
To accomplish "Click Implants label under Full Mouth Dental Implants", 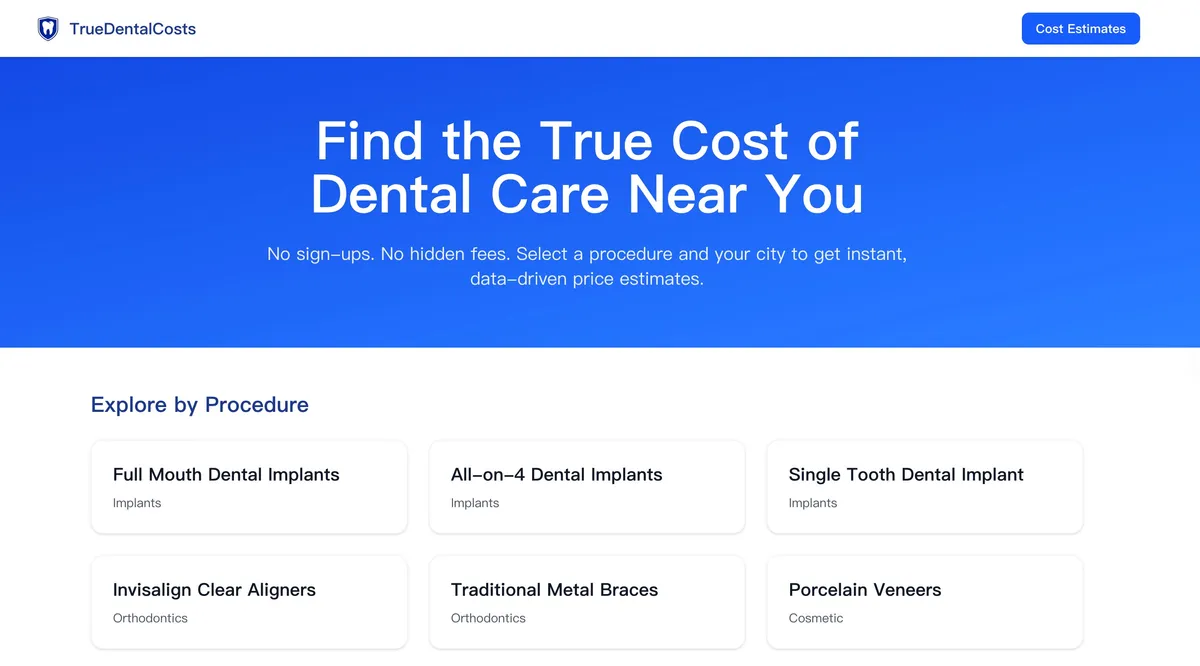I will (137, 503).
